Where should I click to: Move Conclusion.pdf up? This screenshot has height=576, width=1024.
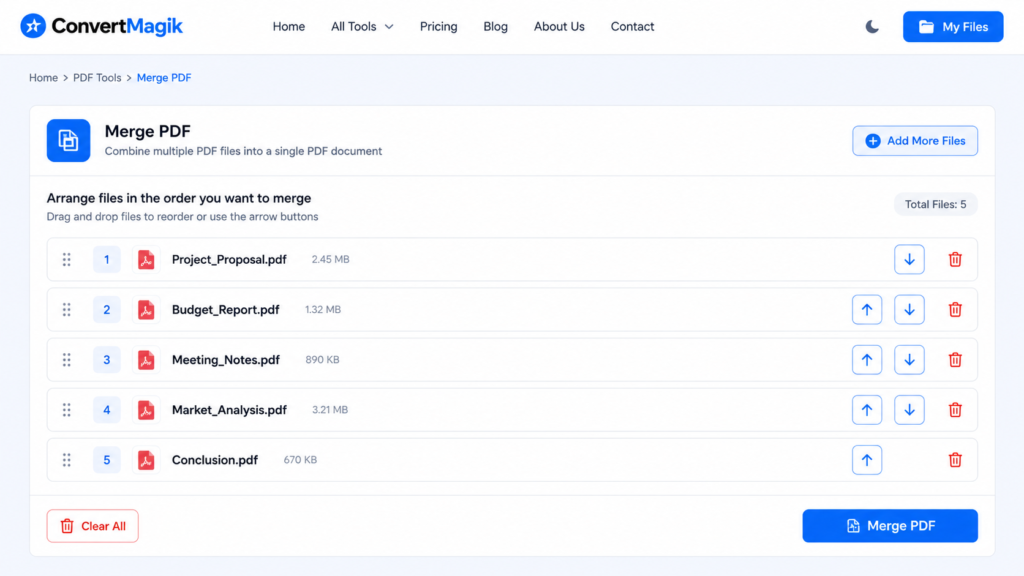pyautogui.click(x=867, y=460)
